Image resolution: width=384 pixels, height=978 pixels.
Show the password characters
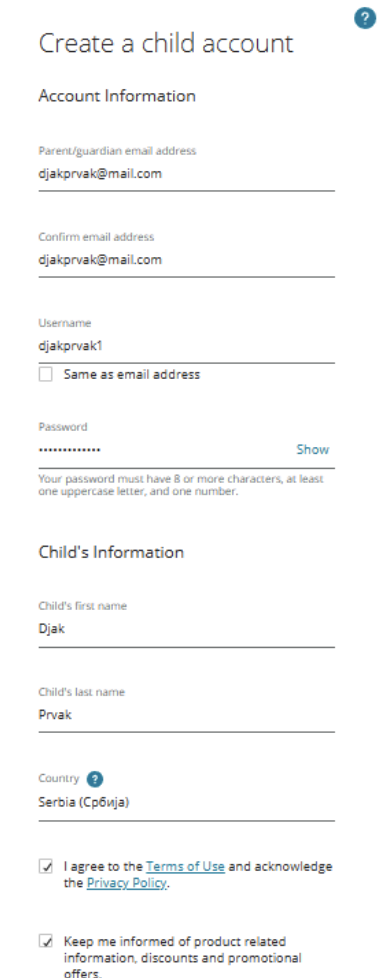tap(313, 449)
